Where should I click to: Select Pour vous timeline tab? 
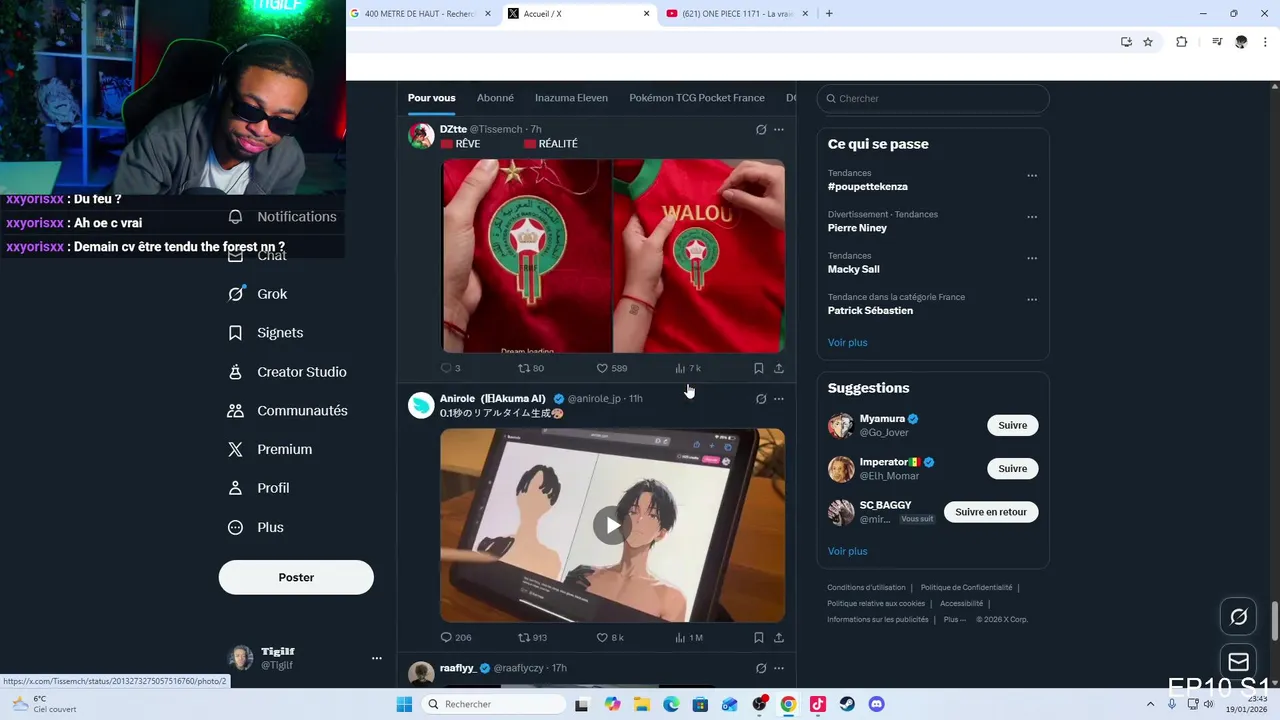tap(431, 98)
